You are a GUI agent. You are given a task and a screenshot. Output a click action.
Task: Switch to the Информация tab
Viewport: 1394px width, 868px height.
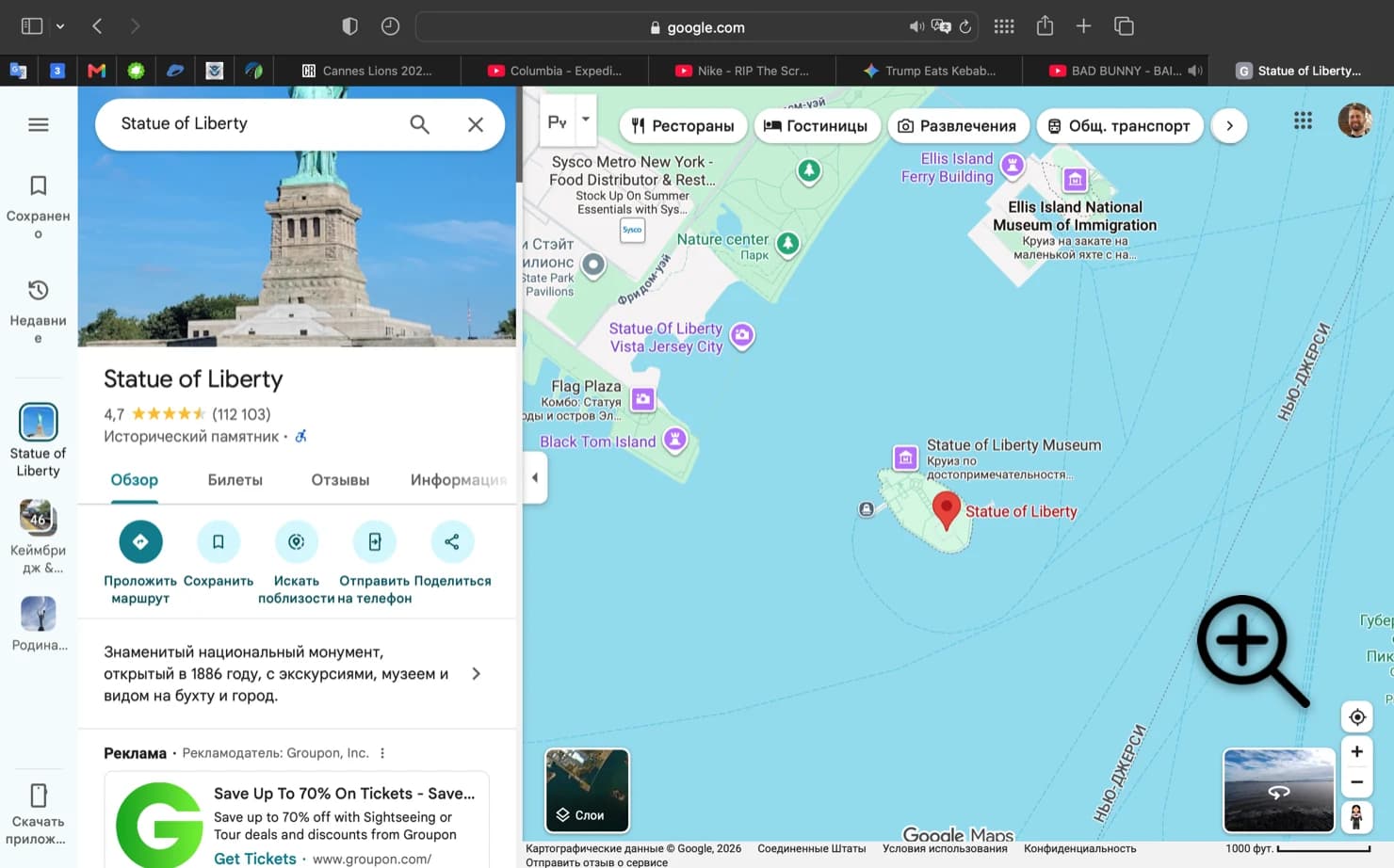(460, 480)
